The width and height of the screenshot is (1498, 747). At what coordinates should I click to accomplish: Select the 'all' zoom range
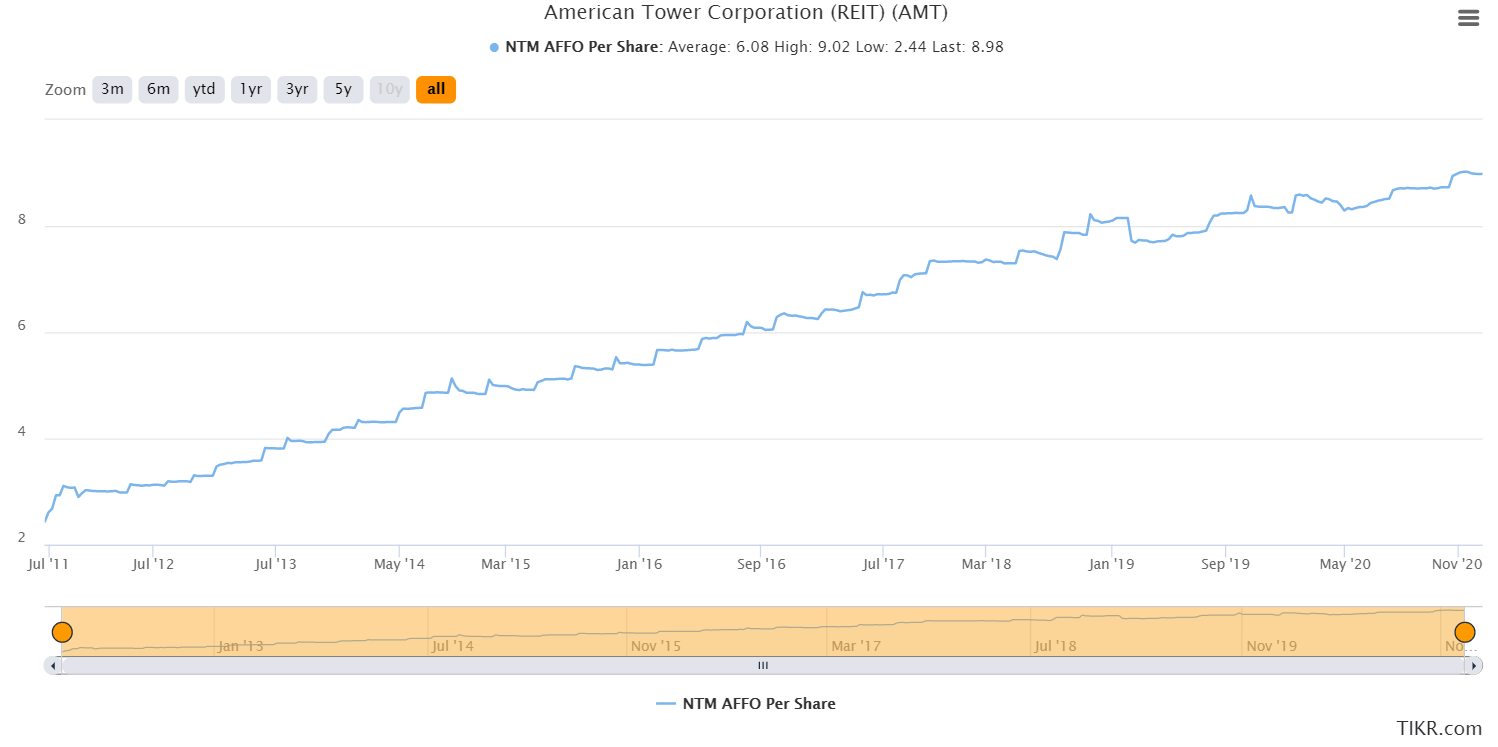[436, 89]
